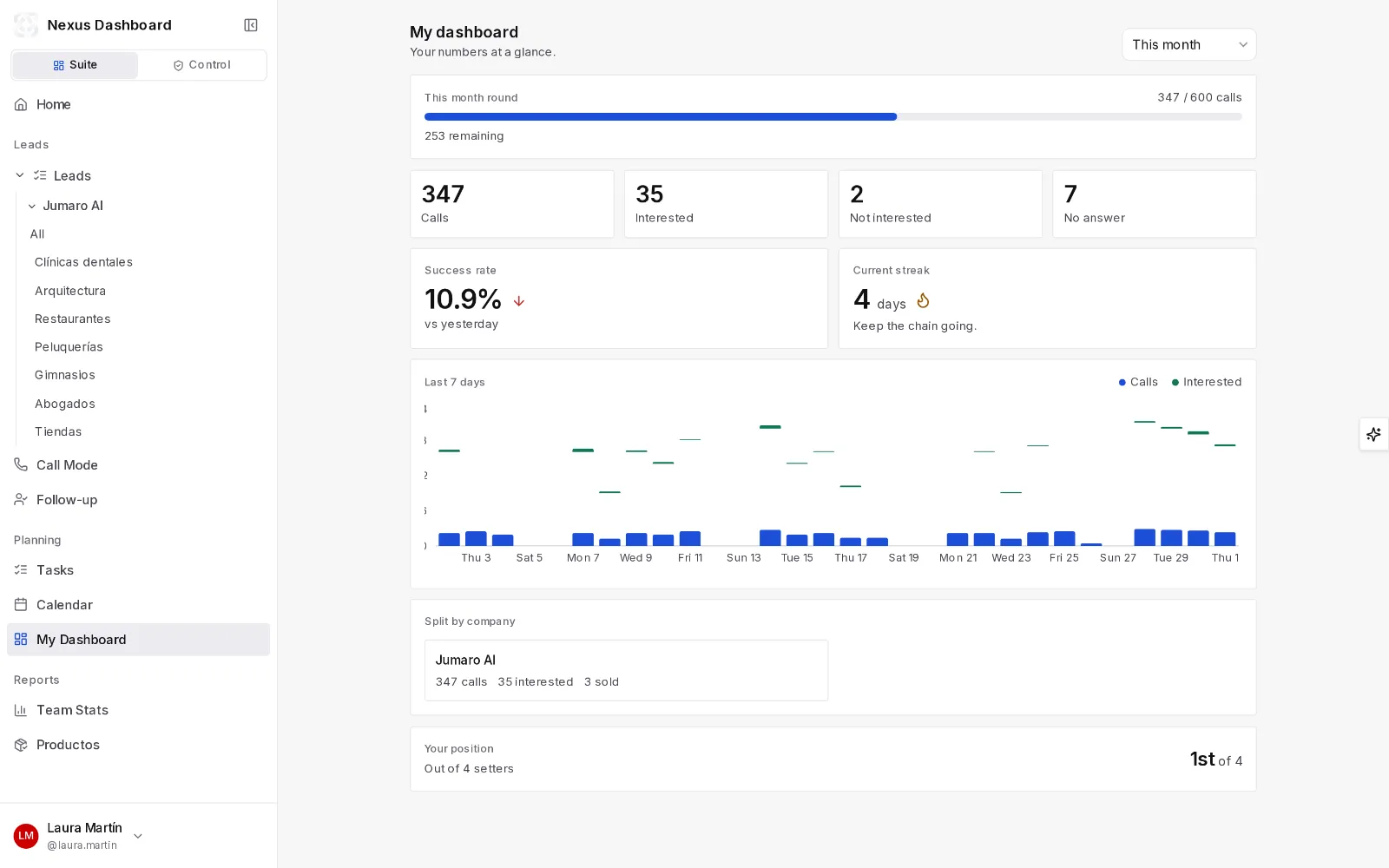Viewport: 1389px width, 868px height.
Task: Click the Productos box icon
Action: [21, 745]
